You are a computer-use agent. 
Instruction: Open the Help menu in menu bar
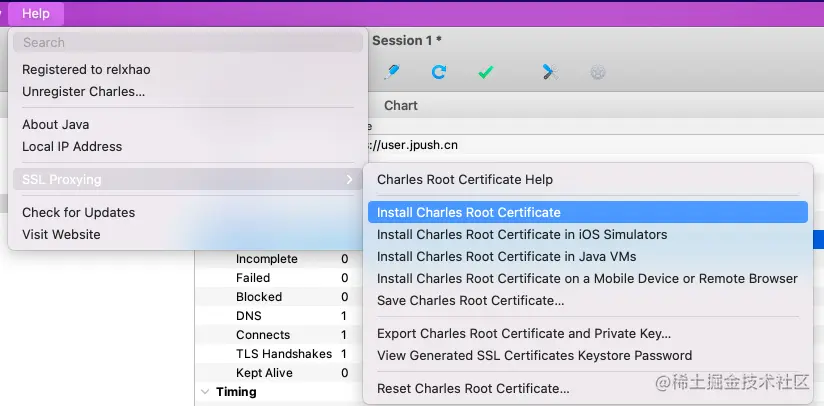[36, 14]
